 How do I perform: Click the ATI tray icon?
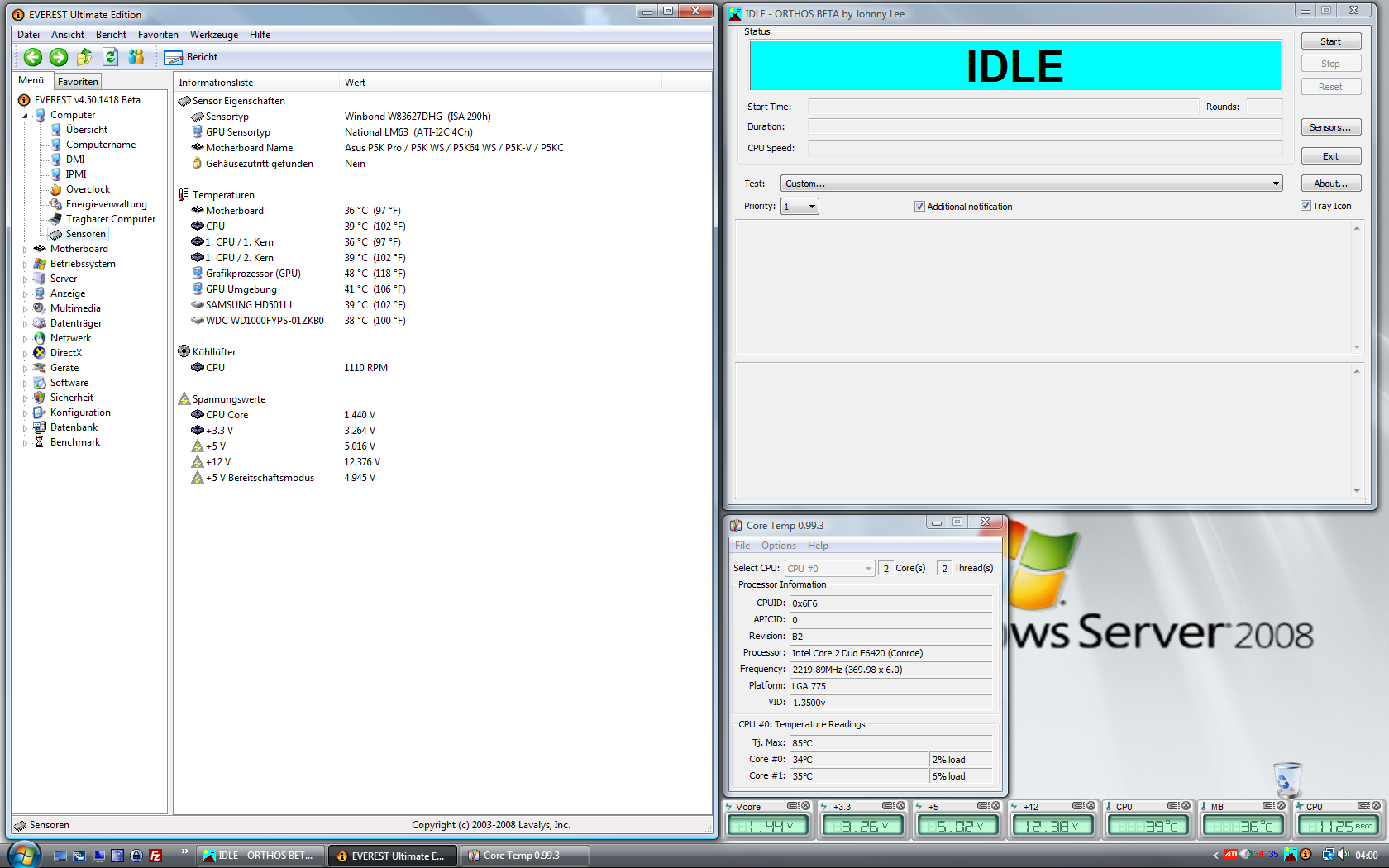[x=1231, y=855]
